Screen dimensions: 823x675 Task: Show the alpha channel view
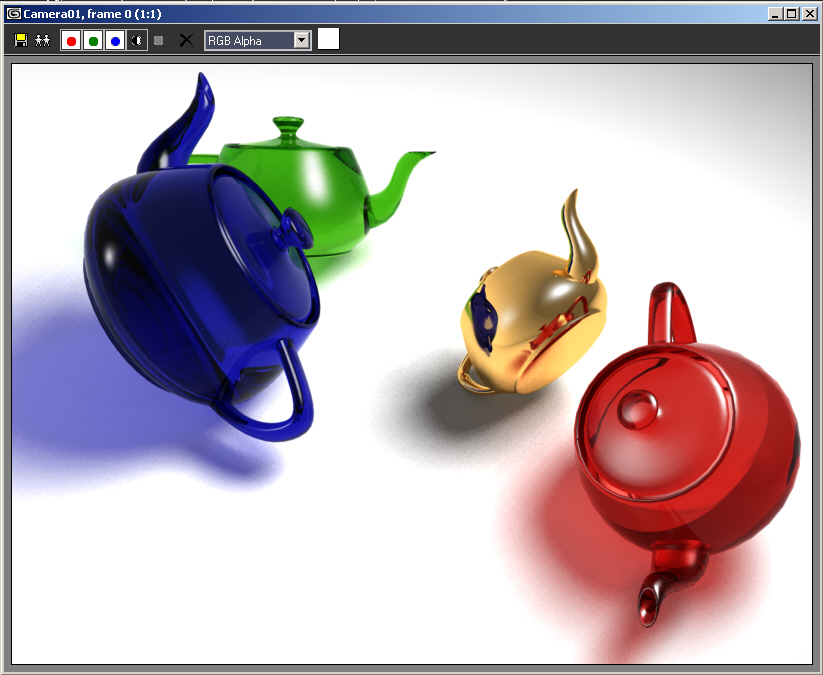click(x=137, y=40)
